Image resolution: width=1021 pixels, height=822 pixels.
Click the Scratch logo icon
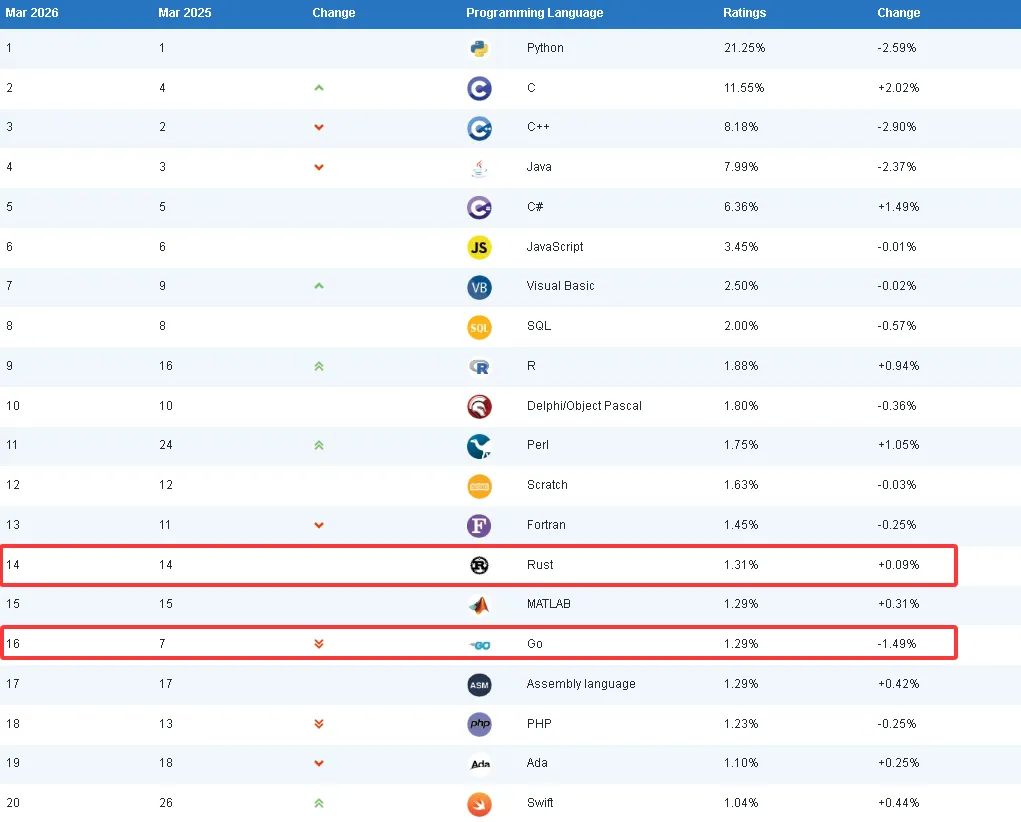pos(479,486)
